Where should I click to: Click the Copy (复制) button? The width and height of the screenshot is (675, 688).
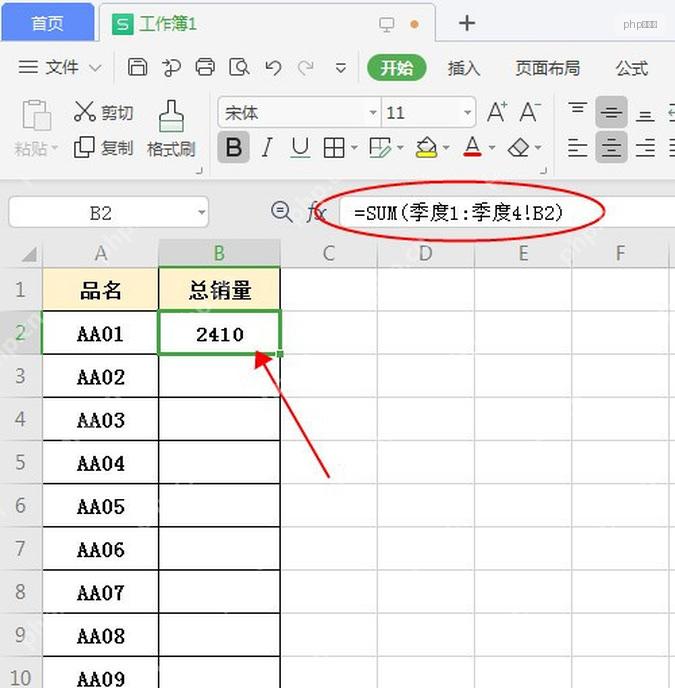click(x=103, y=147)
